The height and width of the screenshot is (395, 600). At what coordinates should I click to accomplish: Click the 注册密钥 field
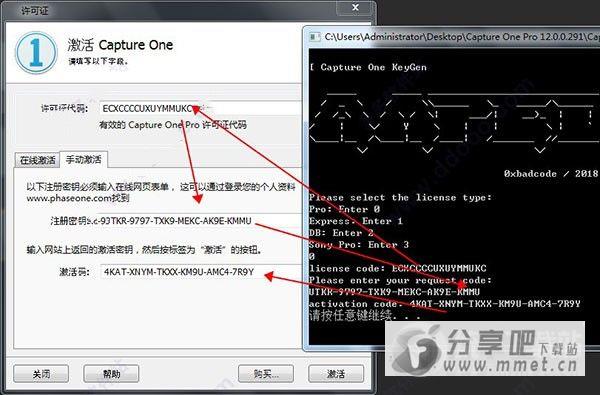(194, 221)
